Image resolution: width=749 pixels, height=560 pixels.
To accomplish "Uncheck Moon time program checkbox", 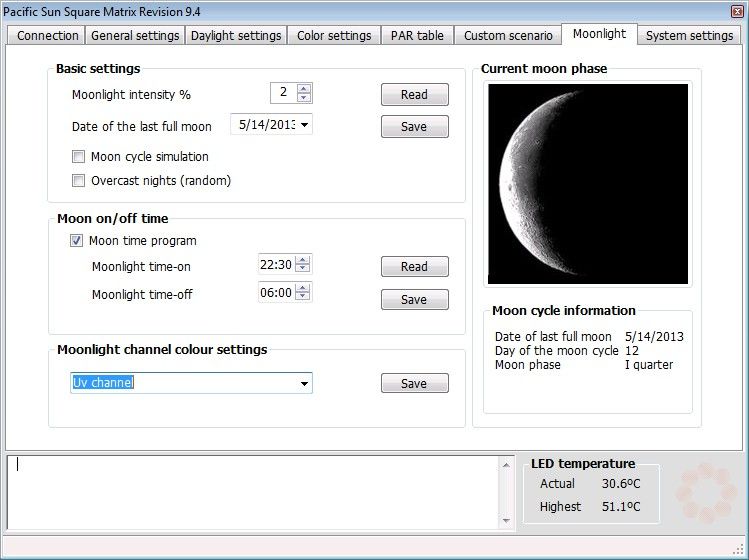I will [x=76, y=240].
